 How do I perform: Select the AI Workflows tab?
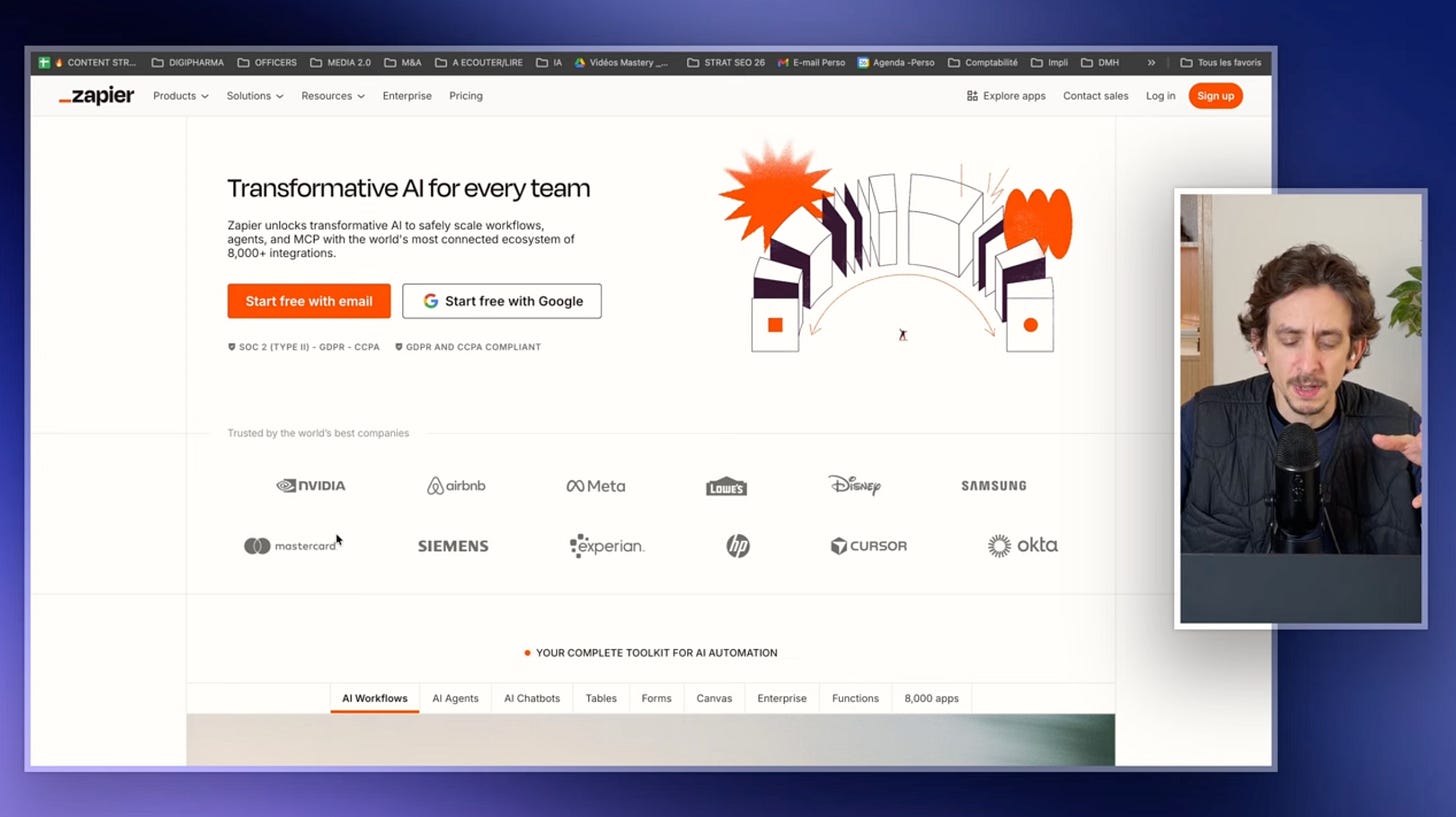(x=375, y=698)
